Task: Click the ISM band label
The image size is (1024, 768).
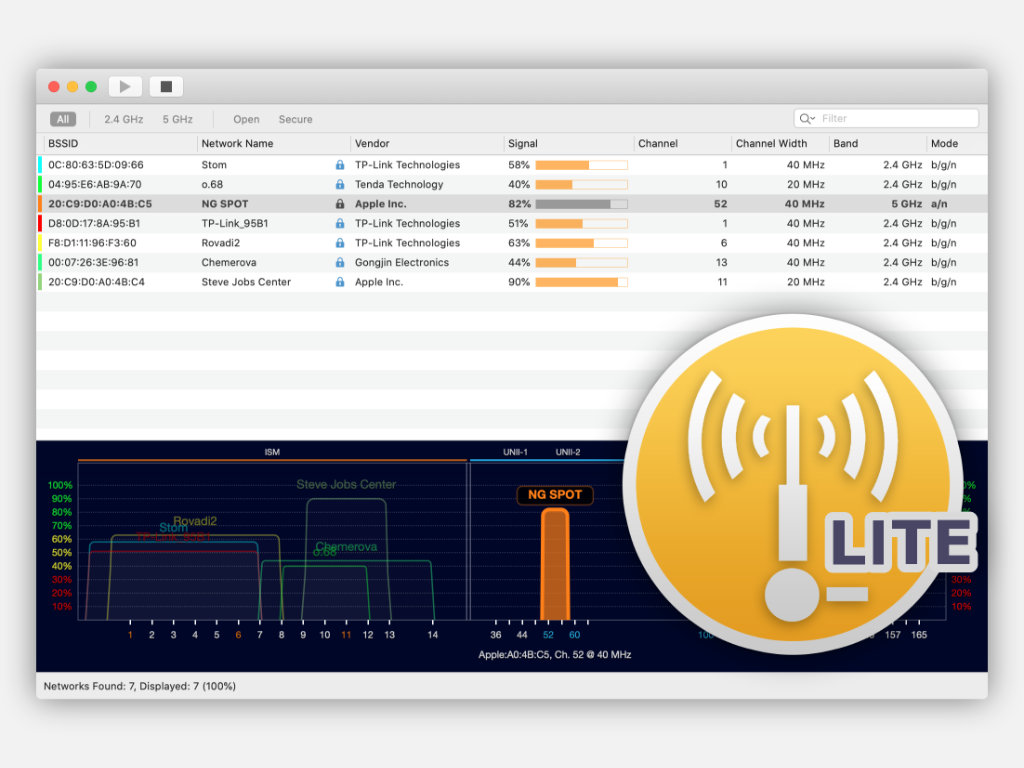Action: click(272, 452)
